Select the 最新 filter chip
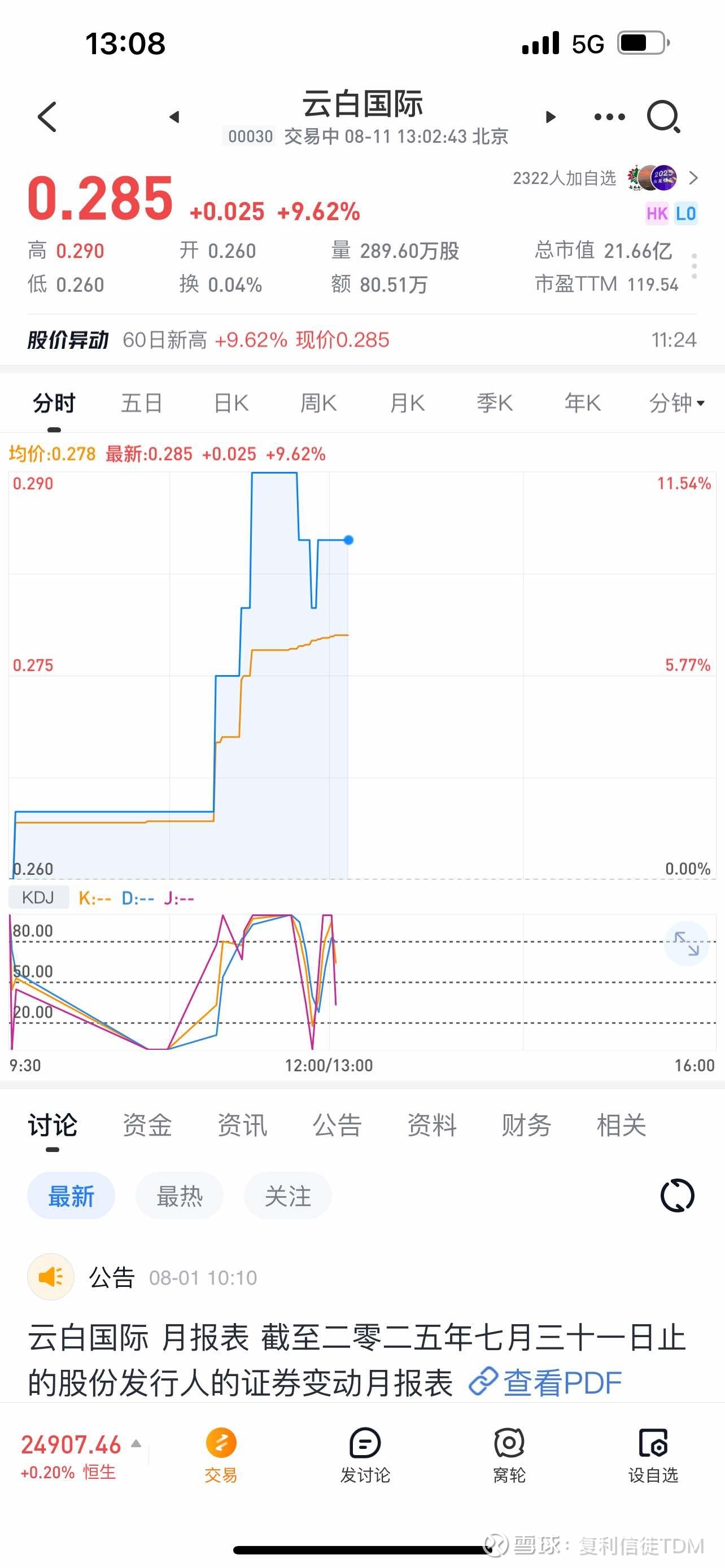Viewport: 725px width, 1568px height. coord(71,1196)
